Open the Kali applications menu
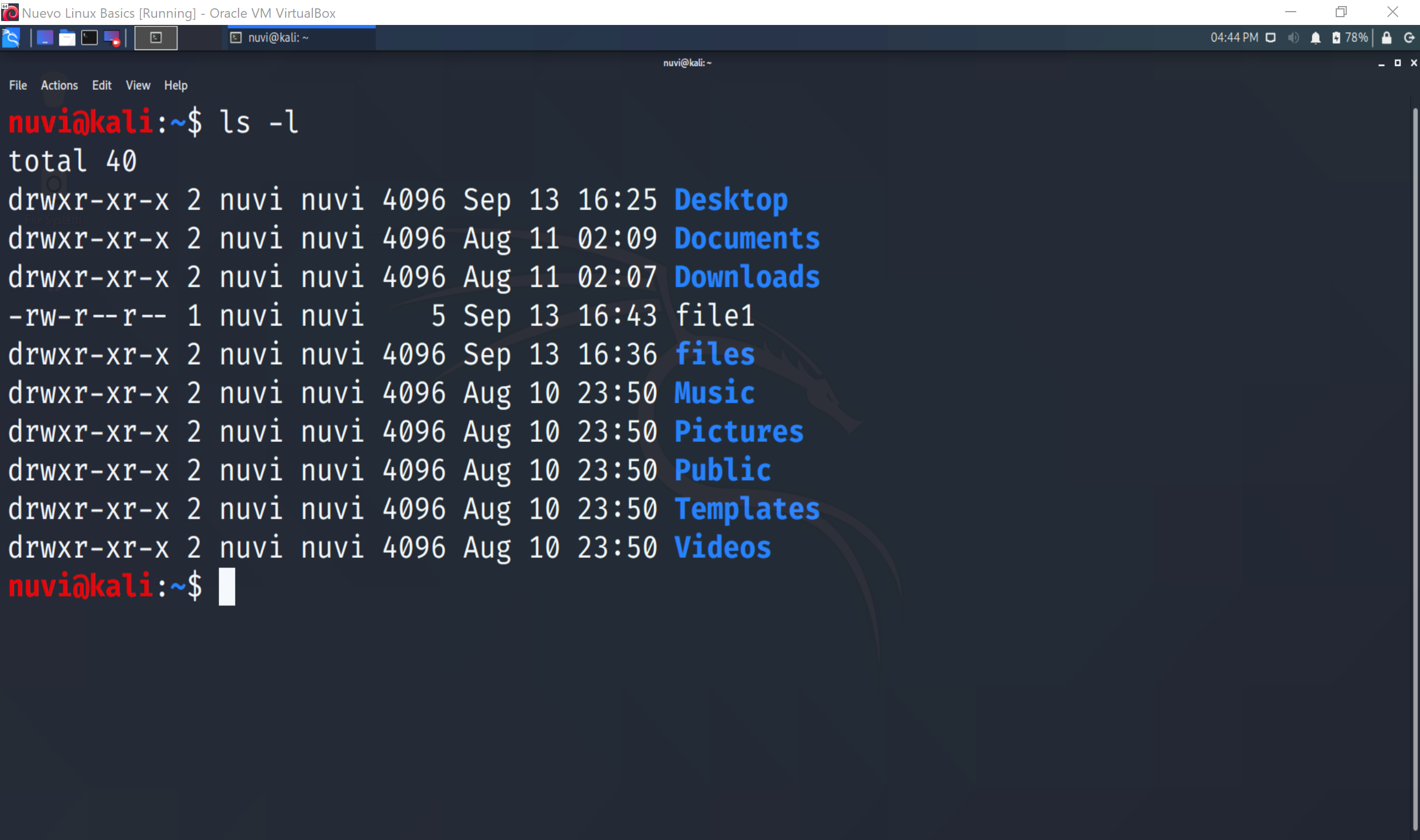This screenshot has height=840, width=1420. [x=11, y=37]
